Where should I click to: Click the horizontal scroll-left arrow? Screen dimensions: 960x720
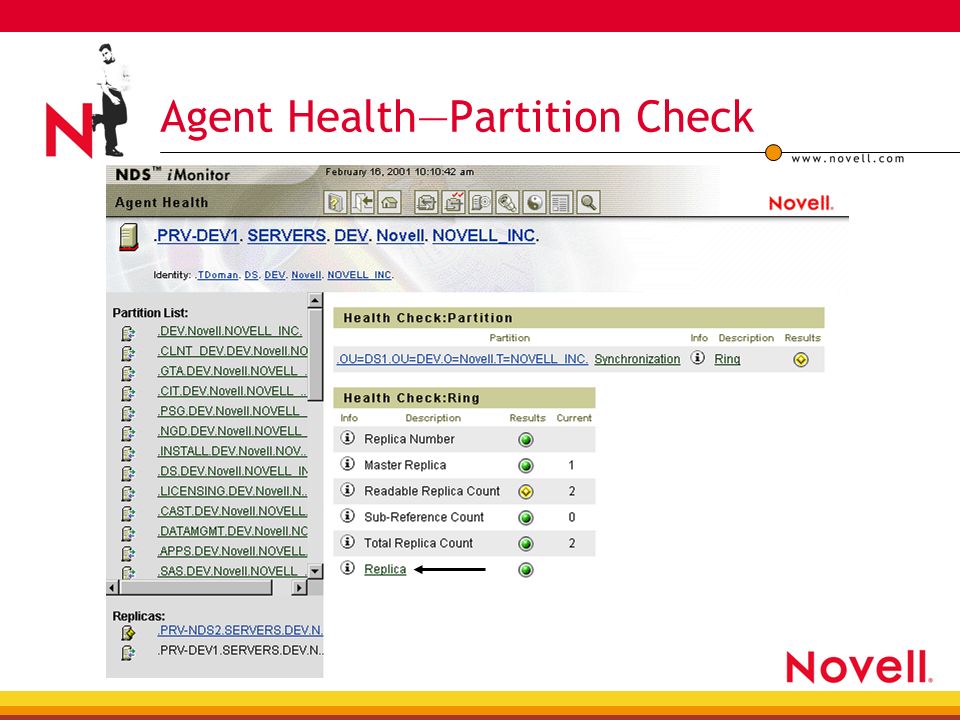(113, 588)
